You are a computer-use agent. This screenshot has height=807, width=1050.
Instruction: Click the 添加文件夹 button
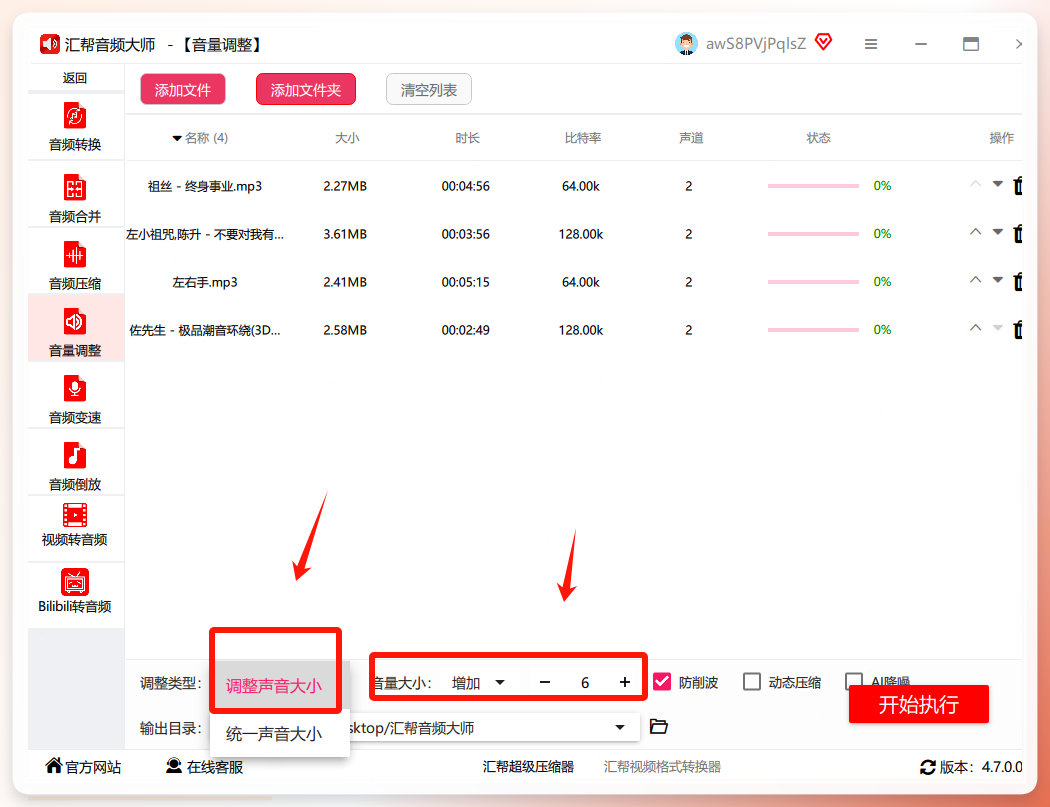click(305, 90)
